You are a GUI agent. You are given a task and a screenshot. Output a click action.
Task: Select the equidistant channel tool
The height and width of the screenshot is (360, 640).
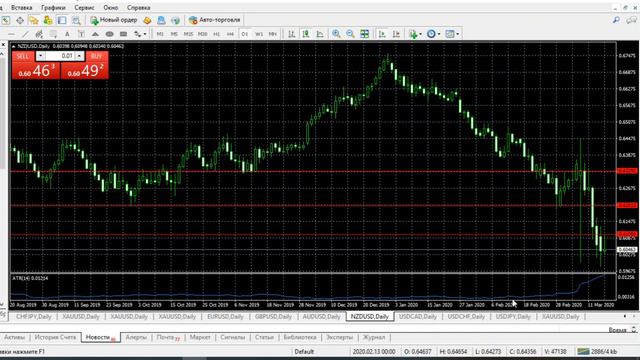[x=39, y=34]
